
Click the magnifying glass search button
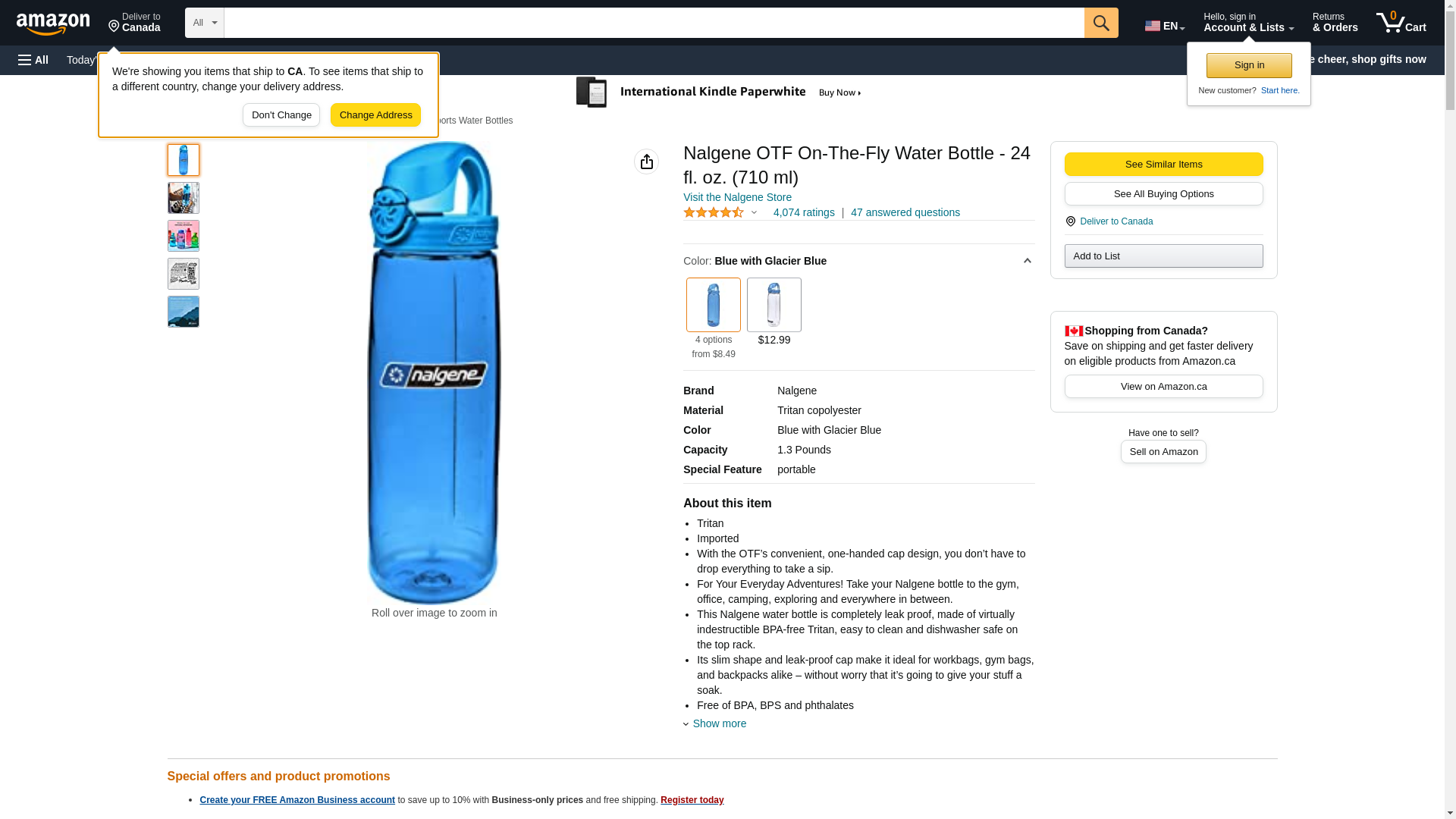tap(1100, 23)
